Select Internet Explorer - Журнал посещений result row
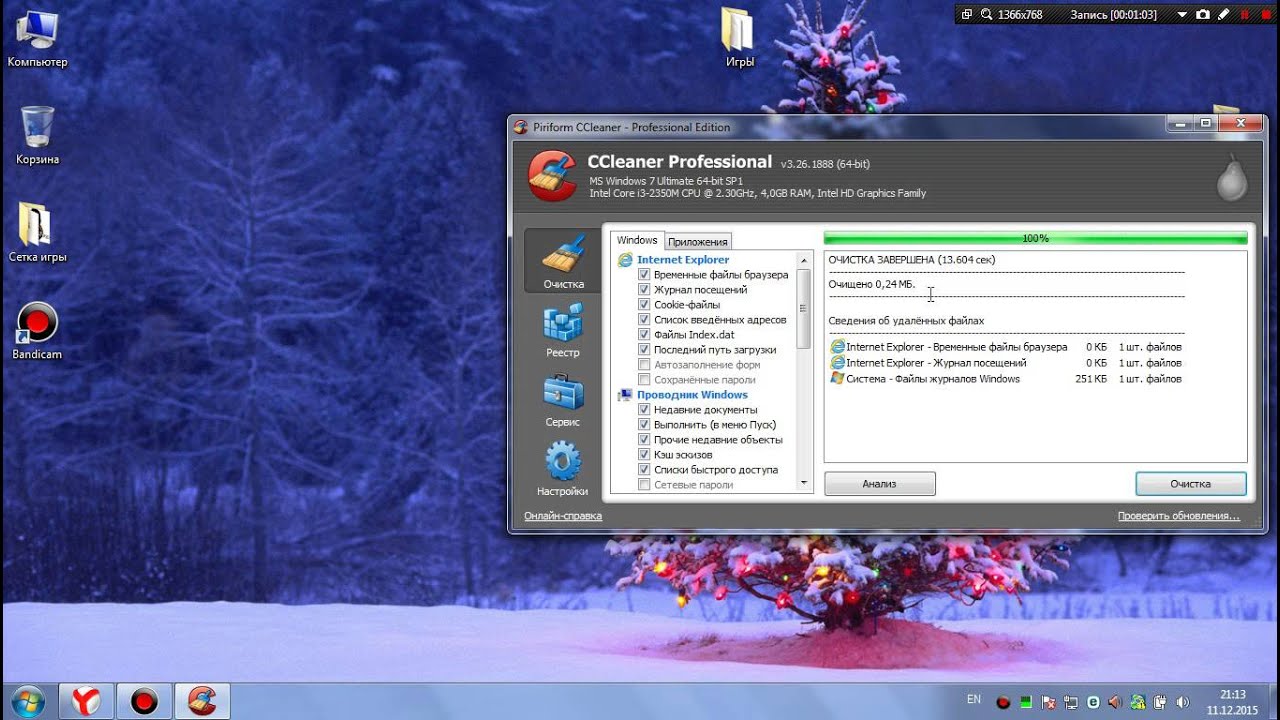The height and width of the screenshot is (720, 1280). (1006, 363)
